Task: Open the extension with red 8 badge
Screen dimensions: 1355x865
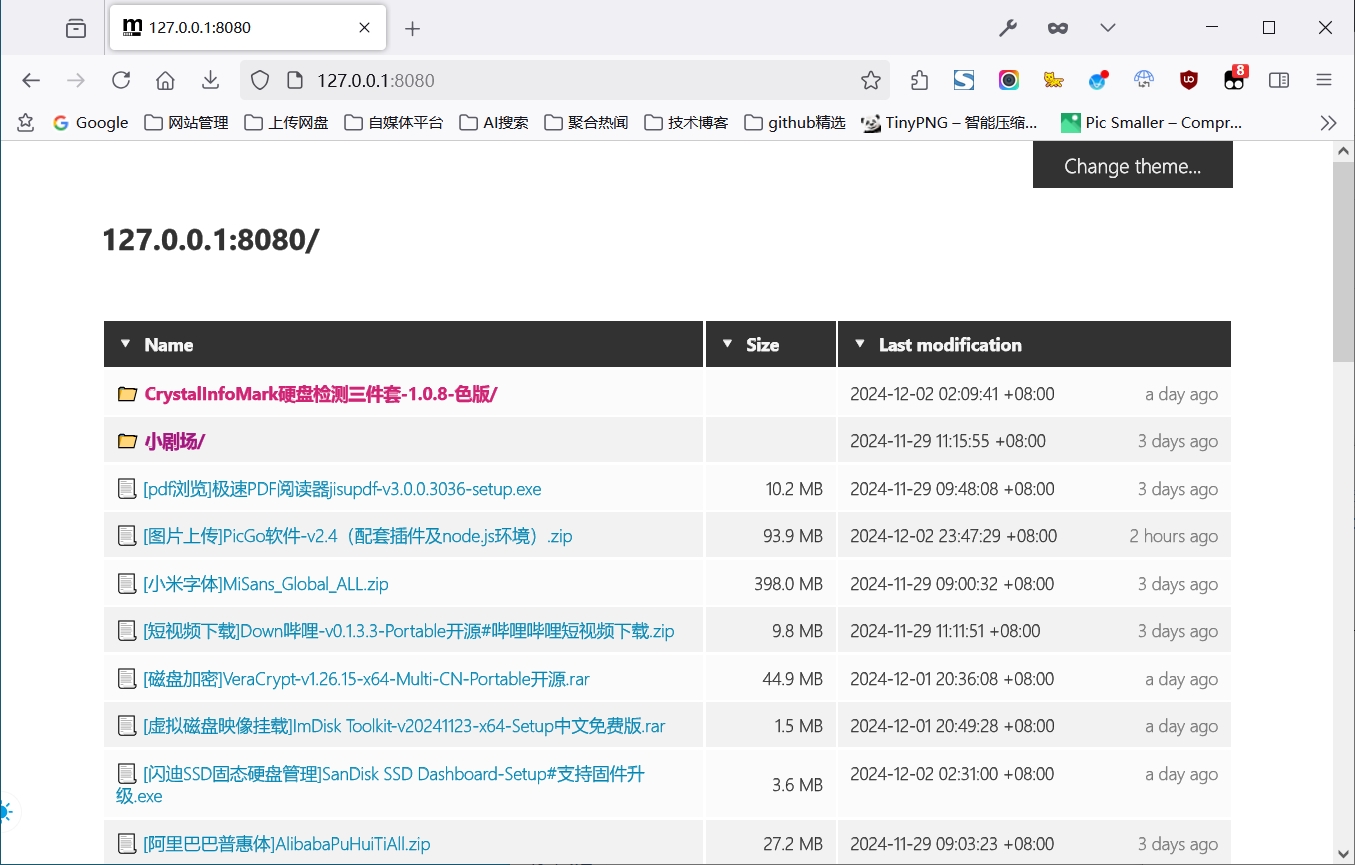Action: click(x=1234, y=80)
